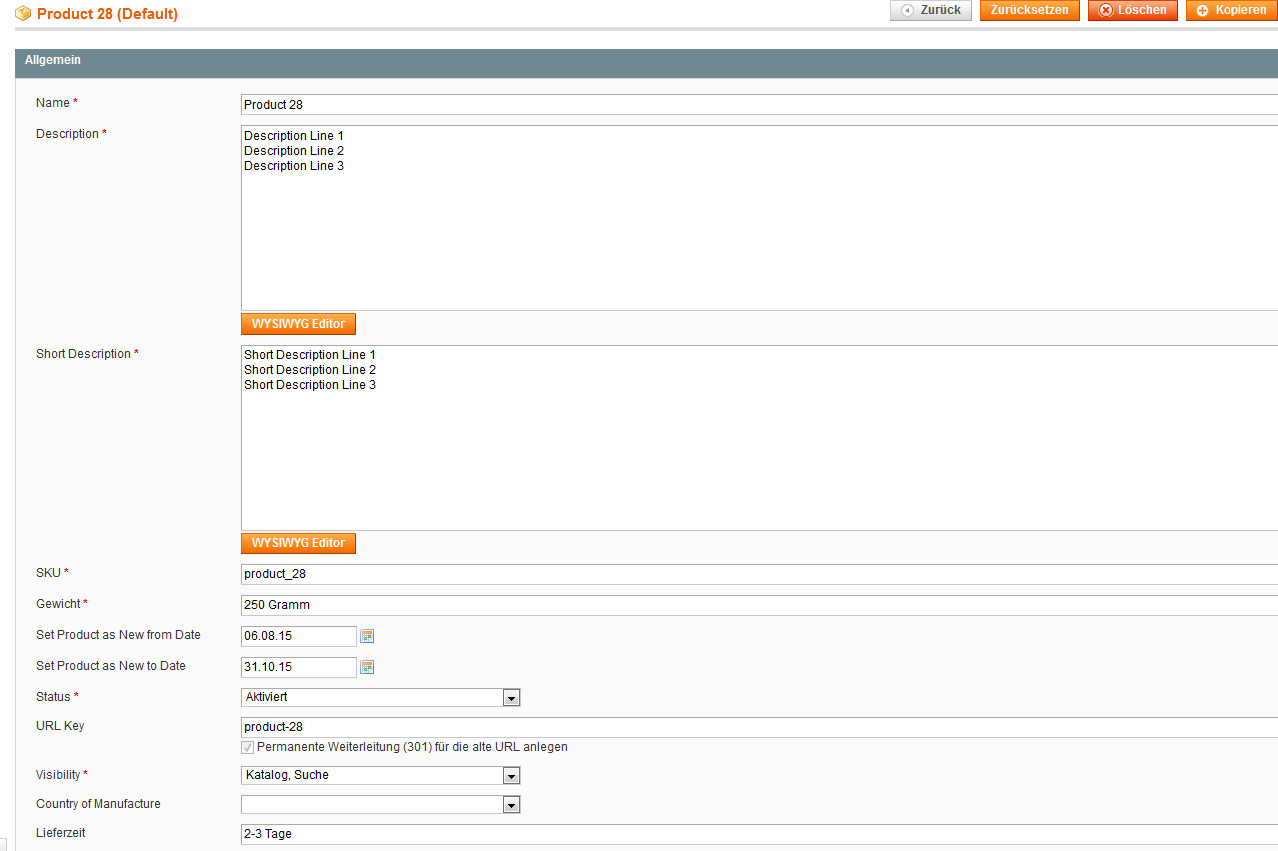1278x851 pixels.
Task: Open WYSIWYG Editor for Description
Action: 298,324
